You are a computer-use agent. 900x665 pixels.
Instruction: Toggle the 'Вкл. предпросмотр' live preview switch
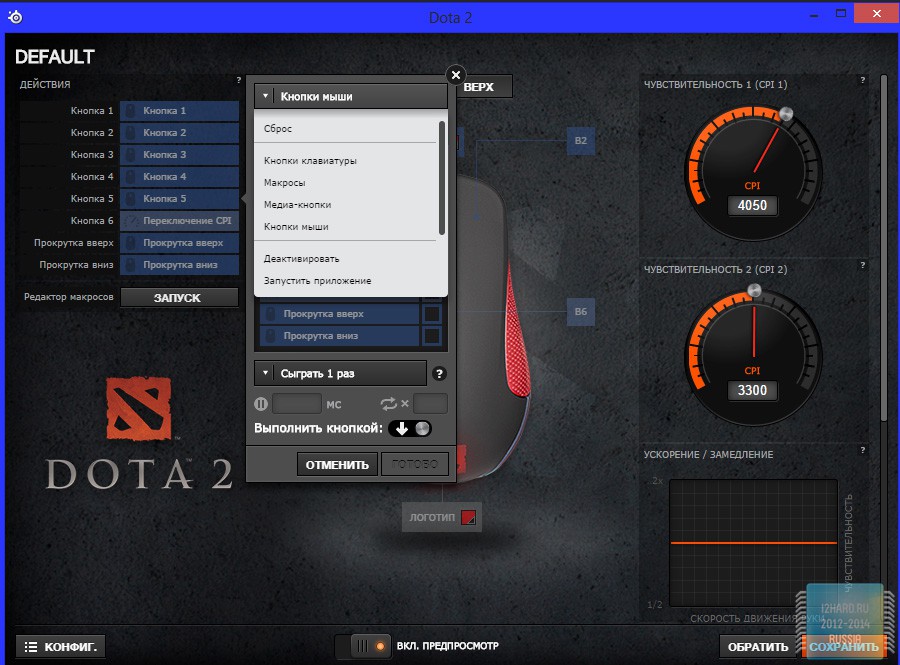[371, 646]
